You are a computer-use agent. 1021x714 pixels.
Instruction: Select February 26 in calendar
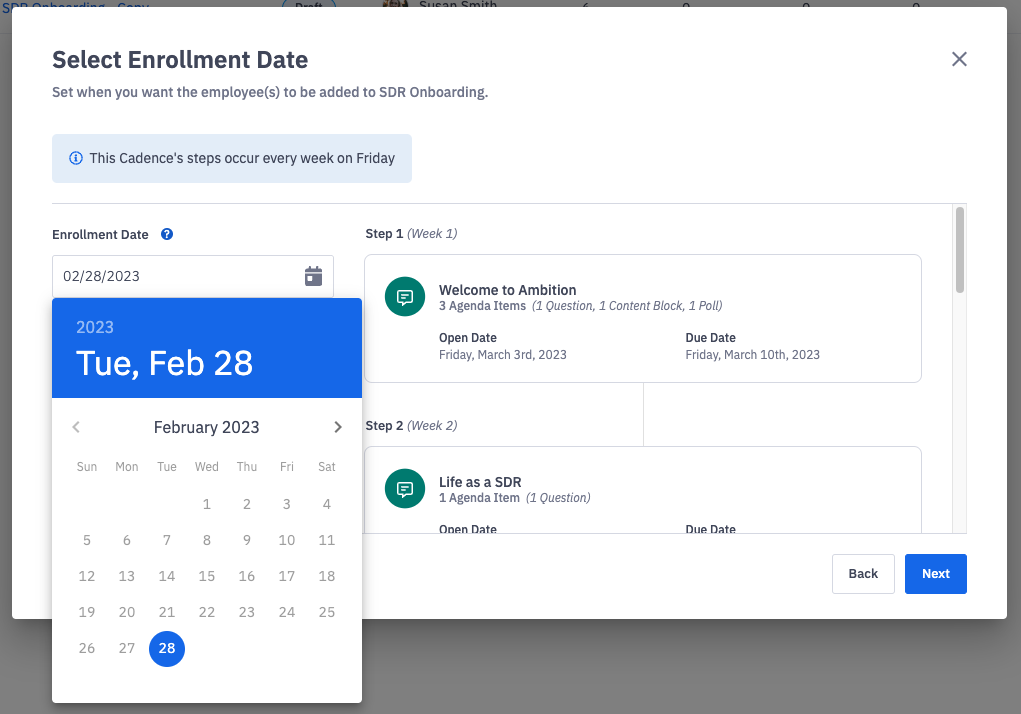pos(87,648)
